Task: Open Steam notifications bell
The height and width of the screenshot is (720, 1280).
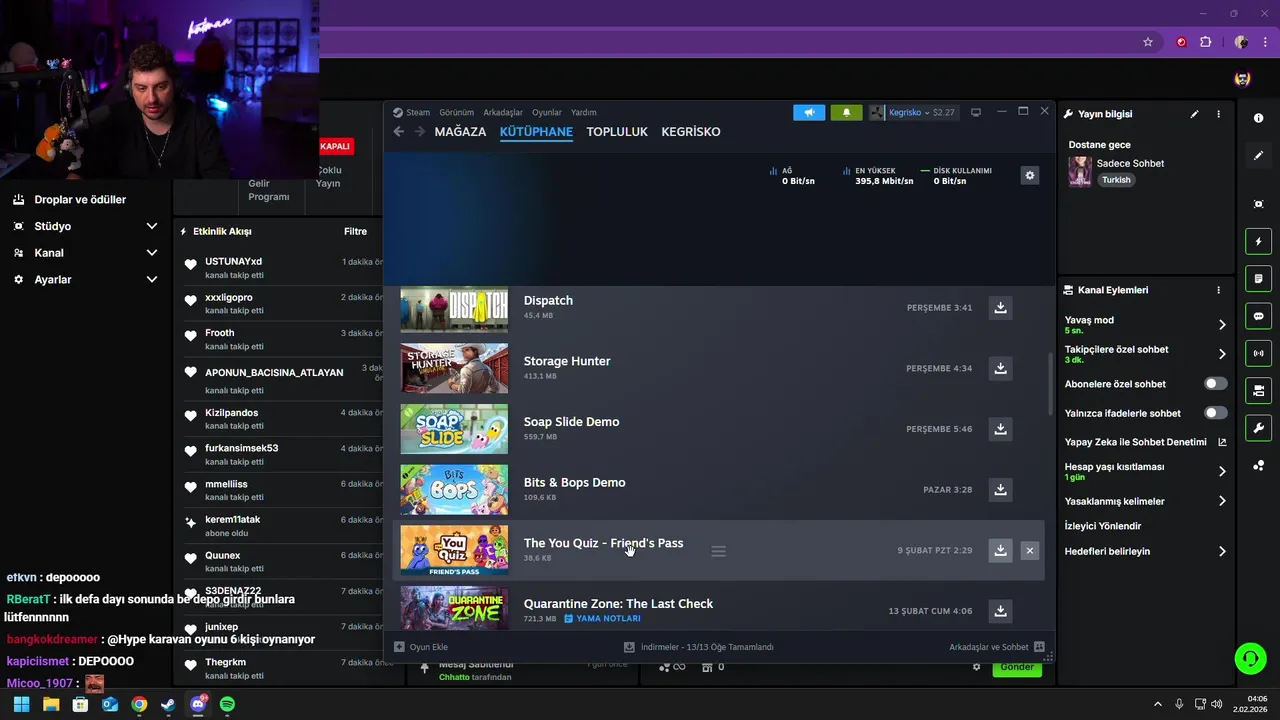Action: 846,112
